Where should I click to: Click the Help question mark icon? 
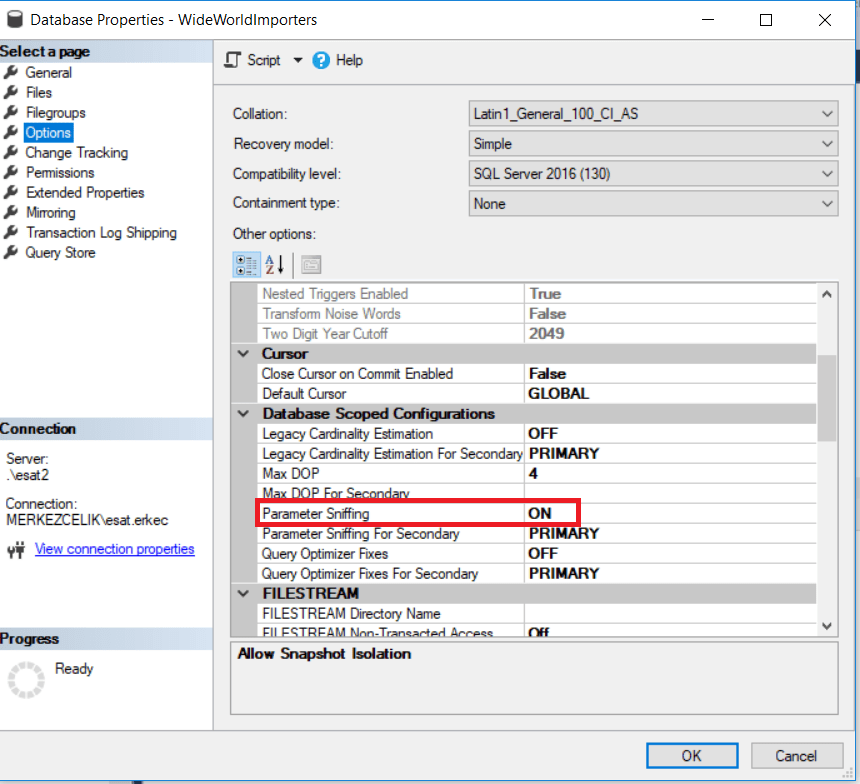321,60
